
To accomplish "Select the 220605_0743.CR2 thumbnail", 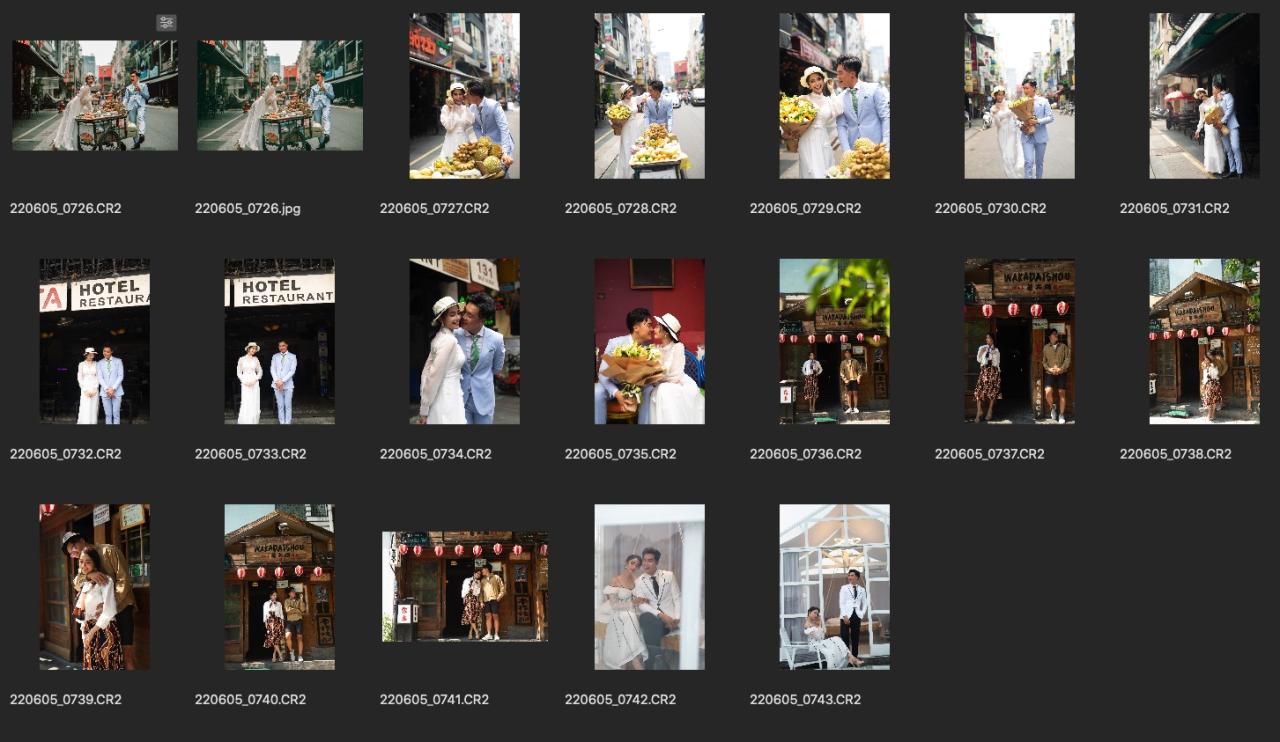I will [834, 587].
